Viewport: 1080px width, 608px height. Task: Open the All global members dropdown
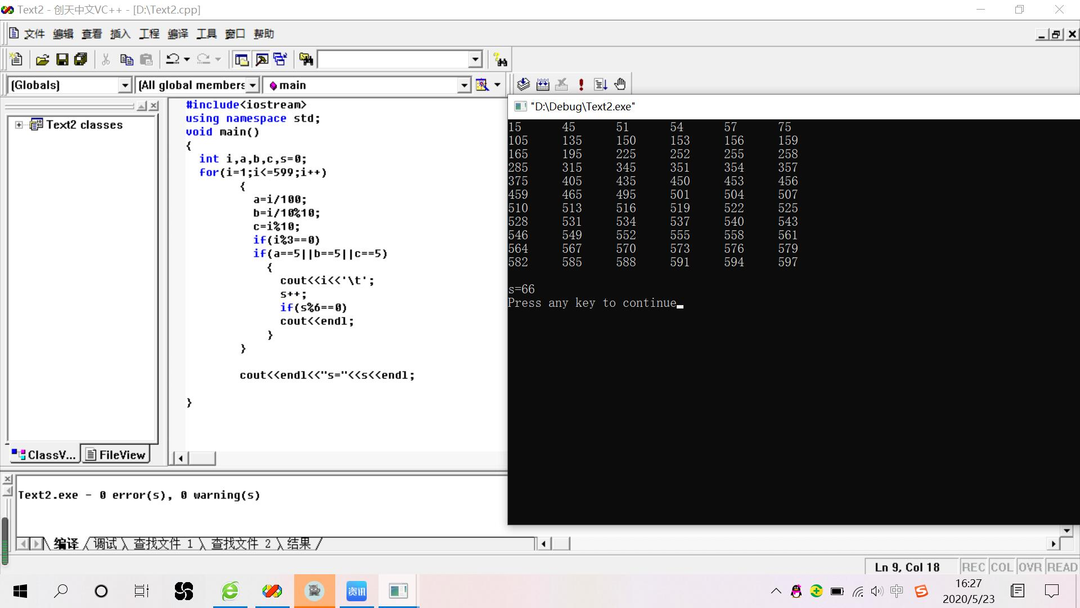252,85
